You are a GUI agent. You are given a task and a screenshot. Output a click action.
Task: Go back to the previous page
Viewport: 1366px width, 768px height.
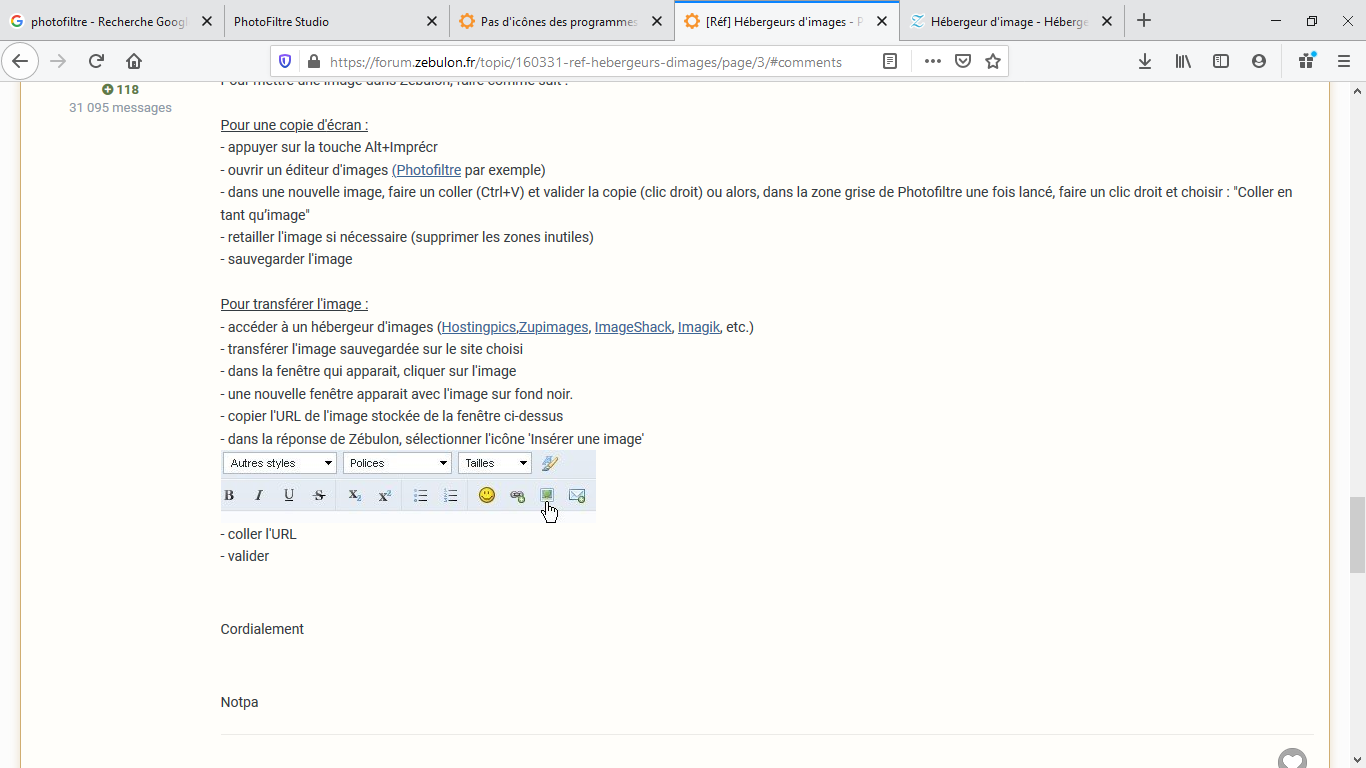point(21,61)
